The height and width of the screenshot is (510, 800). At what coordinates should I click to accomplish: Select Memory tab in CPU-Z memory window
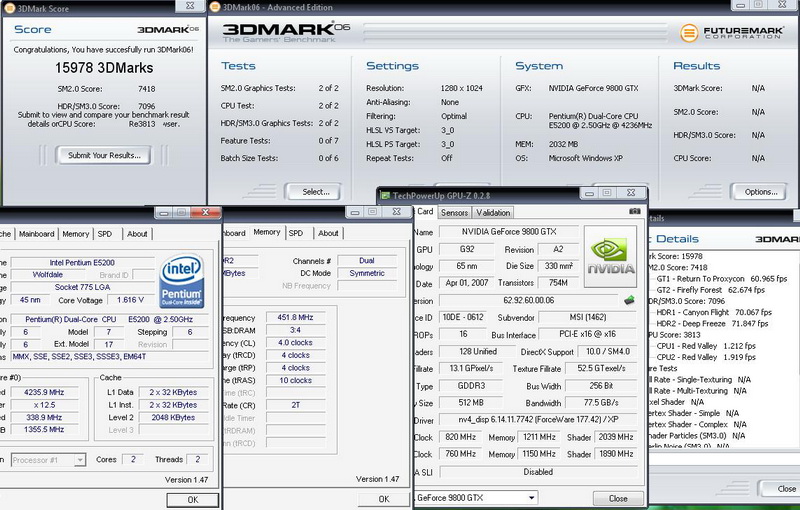(x=267, y=232)
